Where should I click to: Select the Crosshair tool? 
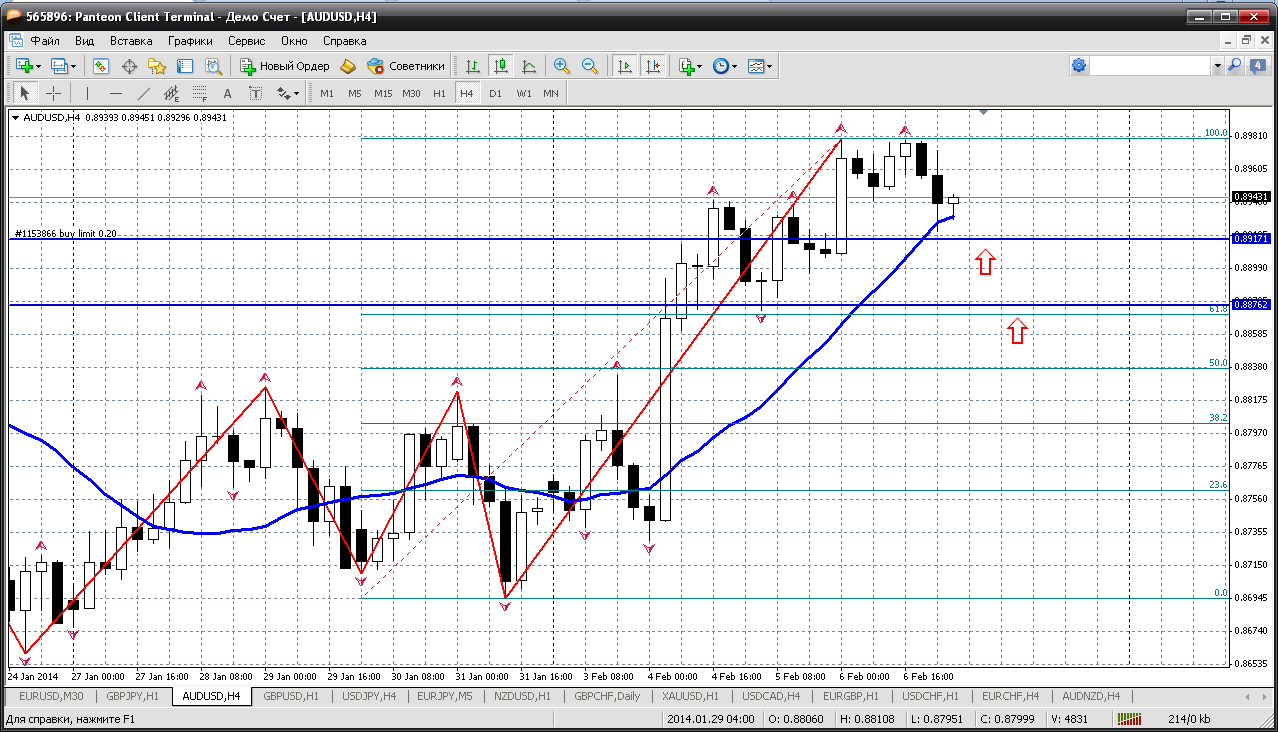coord(53,93)
